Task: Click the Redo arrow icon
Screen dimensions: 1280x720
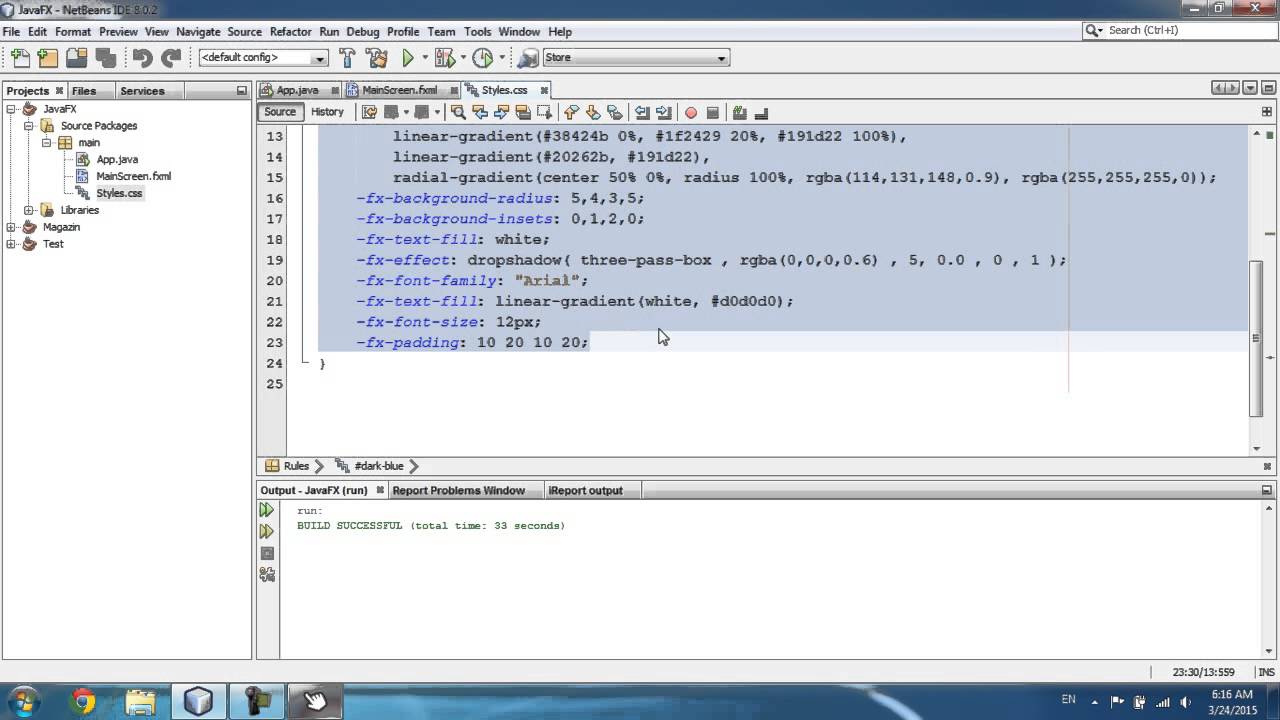Action: point(171,58)
